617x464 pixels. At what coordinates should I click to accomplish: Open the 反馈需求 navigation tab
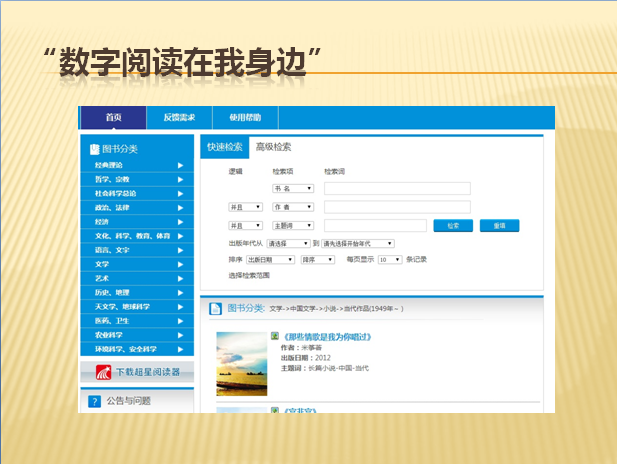(x=179, y=118)
